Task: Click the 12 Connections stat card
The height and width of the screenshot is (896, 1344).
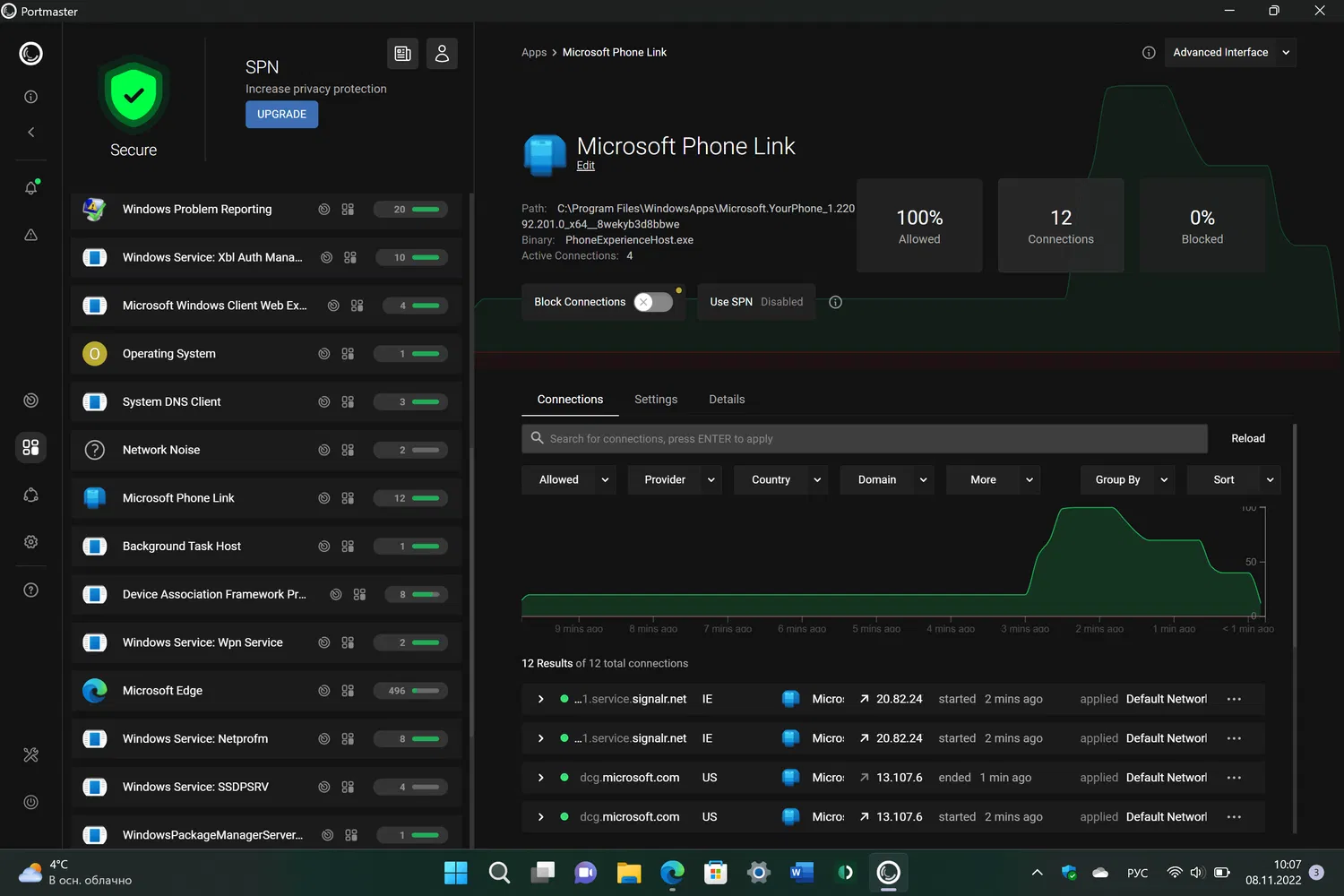Action: click(1061, 225)
